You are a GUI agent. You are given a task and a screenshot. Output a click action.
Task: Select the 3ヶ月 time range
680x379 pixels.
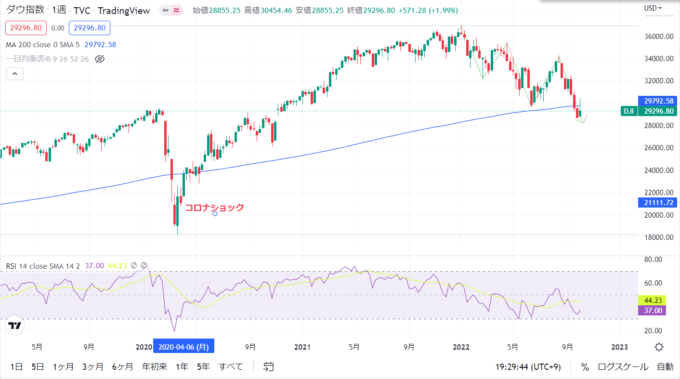pyautogui.click(x=93, y=367)
